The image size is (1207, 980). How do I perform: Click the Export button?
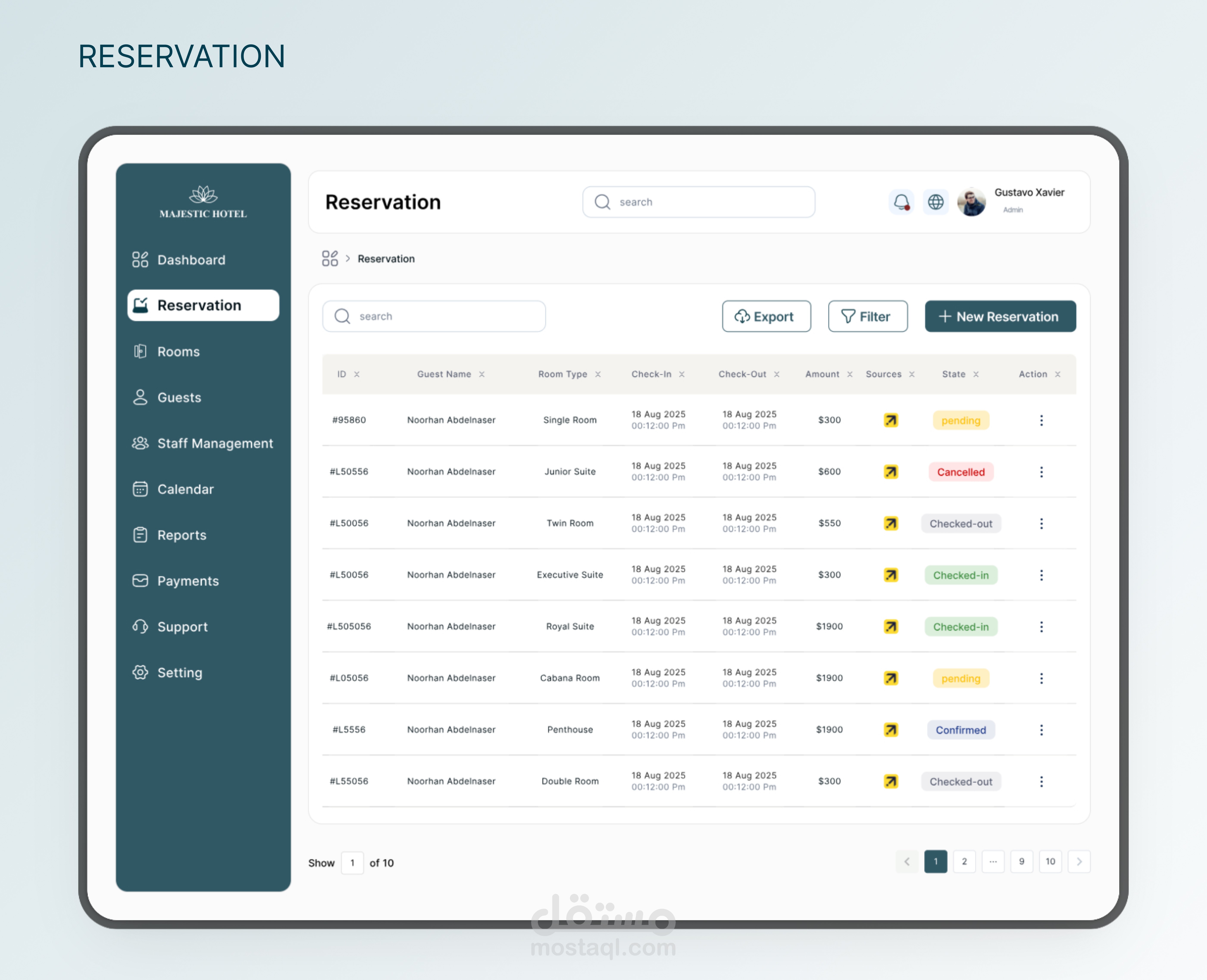click(x=766, y=317)
